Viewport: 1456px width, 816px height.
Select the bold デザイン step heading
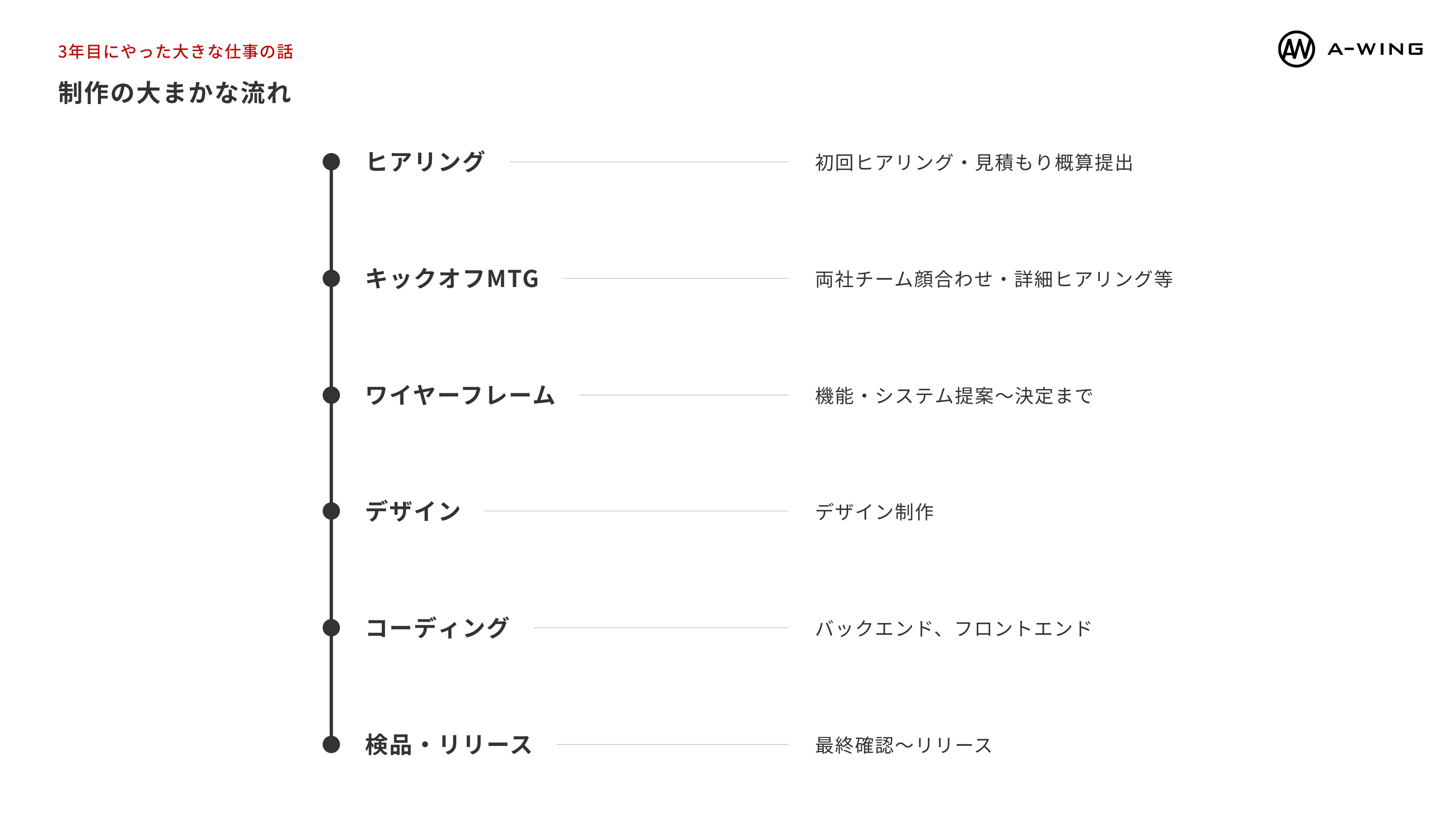[413, 511]
